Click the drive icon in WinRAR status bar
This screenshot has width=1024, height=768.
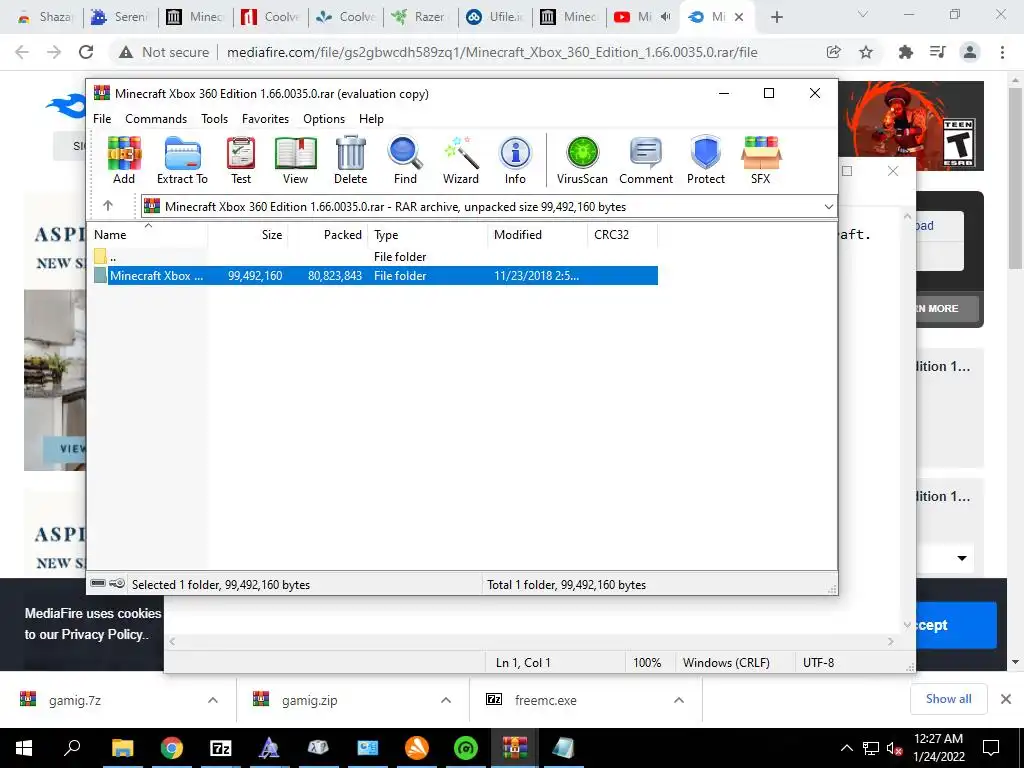[x=98, y=583]
